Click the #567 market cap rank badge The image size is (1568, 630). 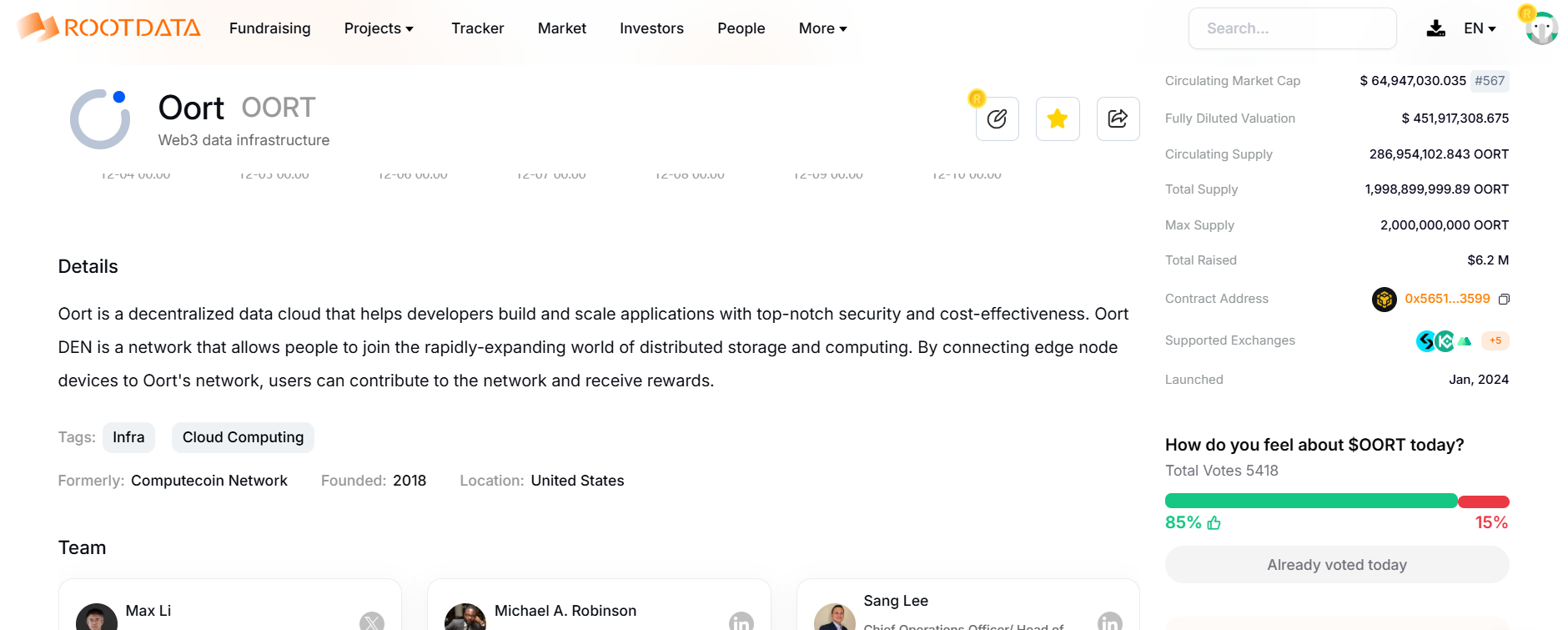(1490, 81)
